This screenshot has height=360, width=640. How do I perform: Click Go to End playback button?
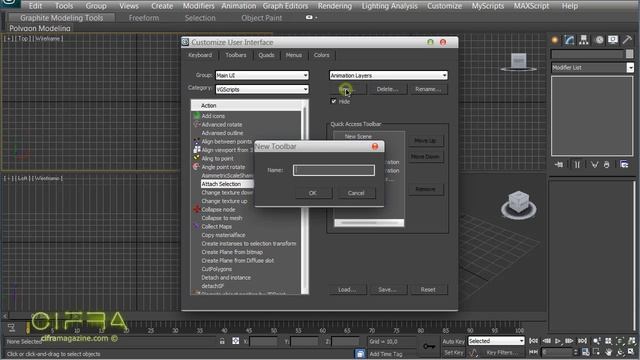(x=582, y=341)
